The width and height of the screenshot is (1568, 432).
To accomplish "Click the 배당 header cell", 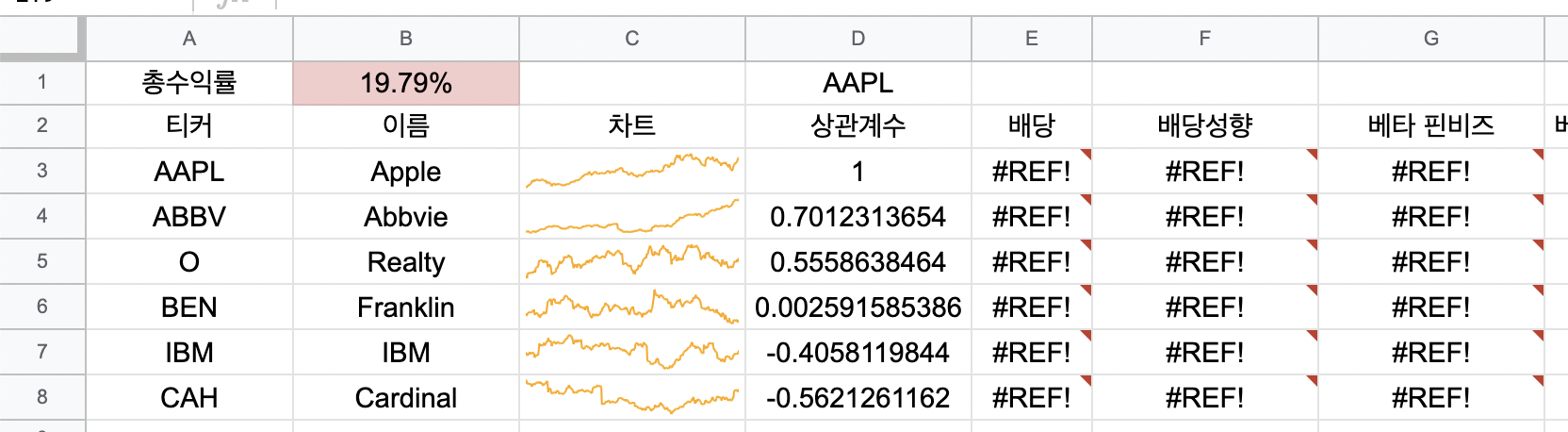I will (1032, 125).
